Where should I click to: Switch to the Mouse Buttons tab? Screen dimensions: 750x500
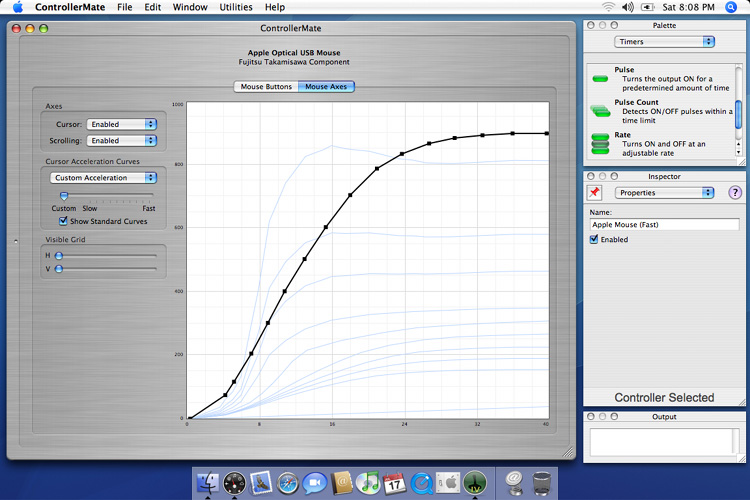(266, 87)
